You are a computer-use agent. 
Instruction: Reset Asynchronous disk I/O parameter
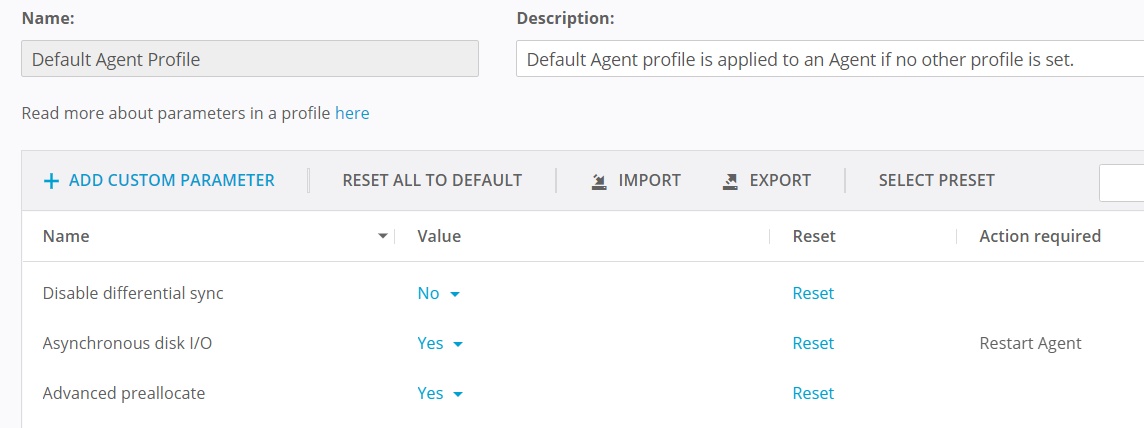click(813, 344)
